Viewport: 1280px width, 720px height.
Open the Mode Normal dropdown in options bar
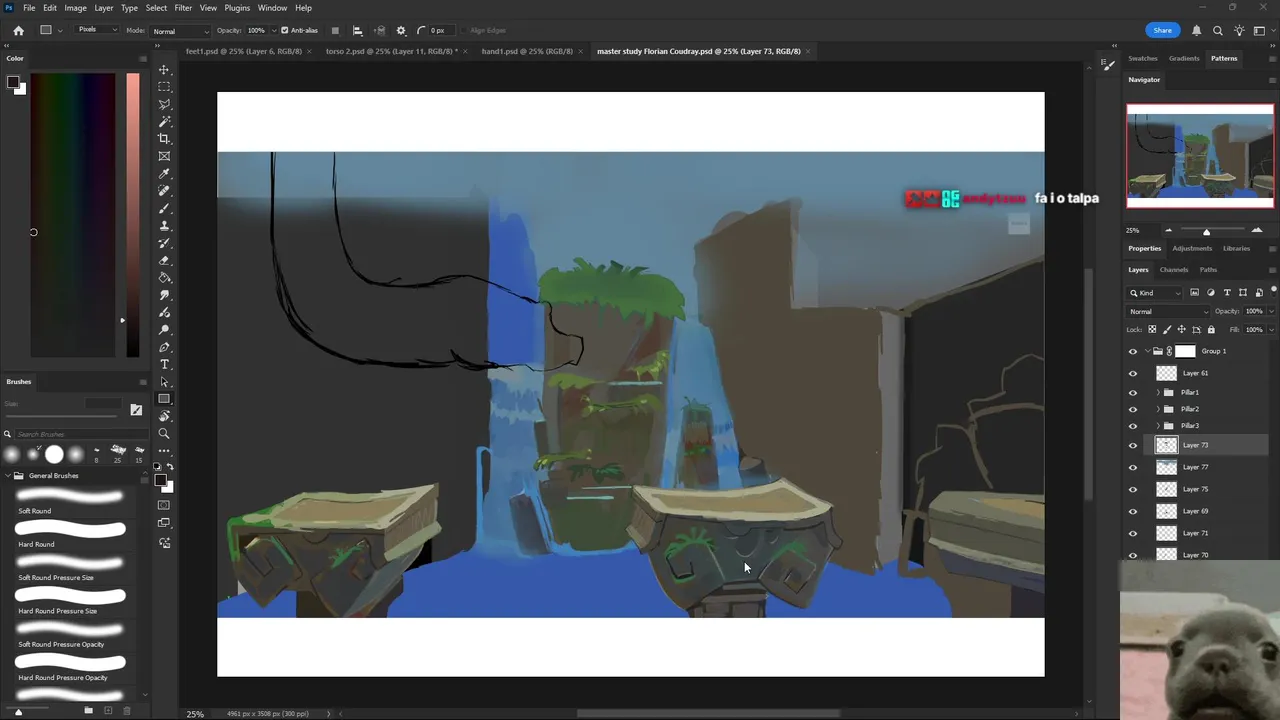[x=180, y=31]
